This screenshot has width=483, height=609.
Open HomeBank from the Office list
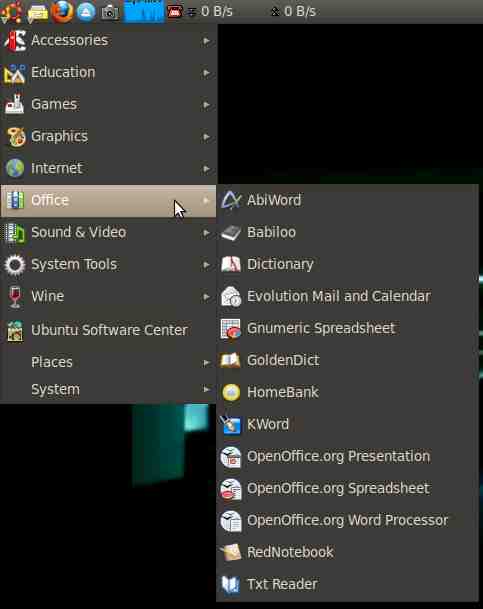[x=347, y=392]
